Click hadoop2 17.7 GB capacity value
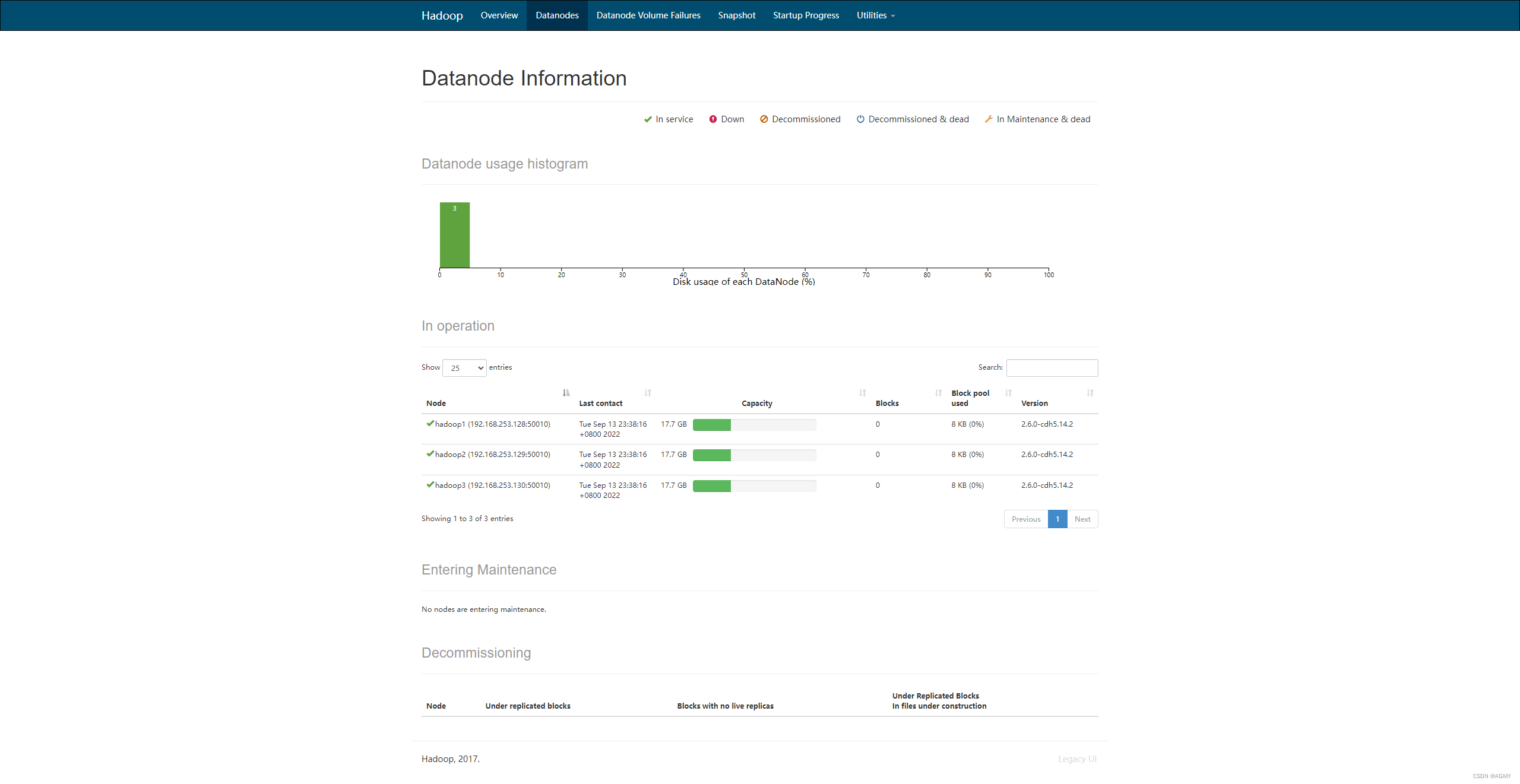 pyautogui.click(x=674, y=455)
